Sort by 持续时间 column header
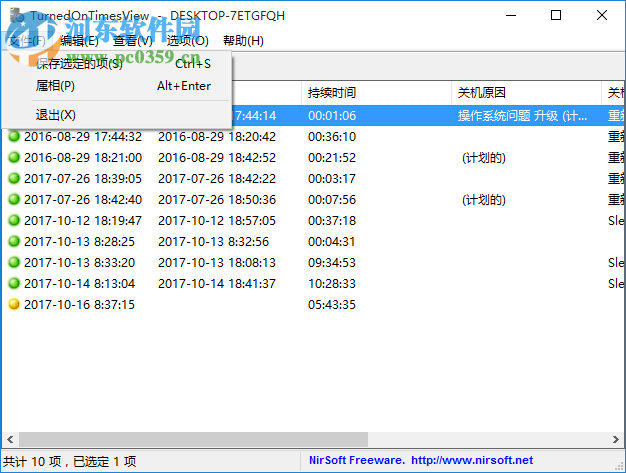 376,93
